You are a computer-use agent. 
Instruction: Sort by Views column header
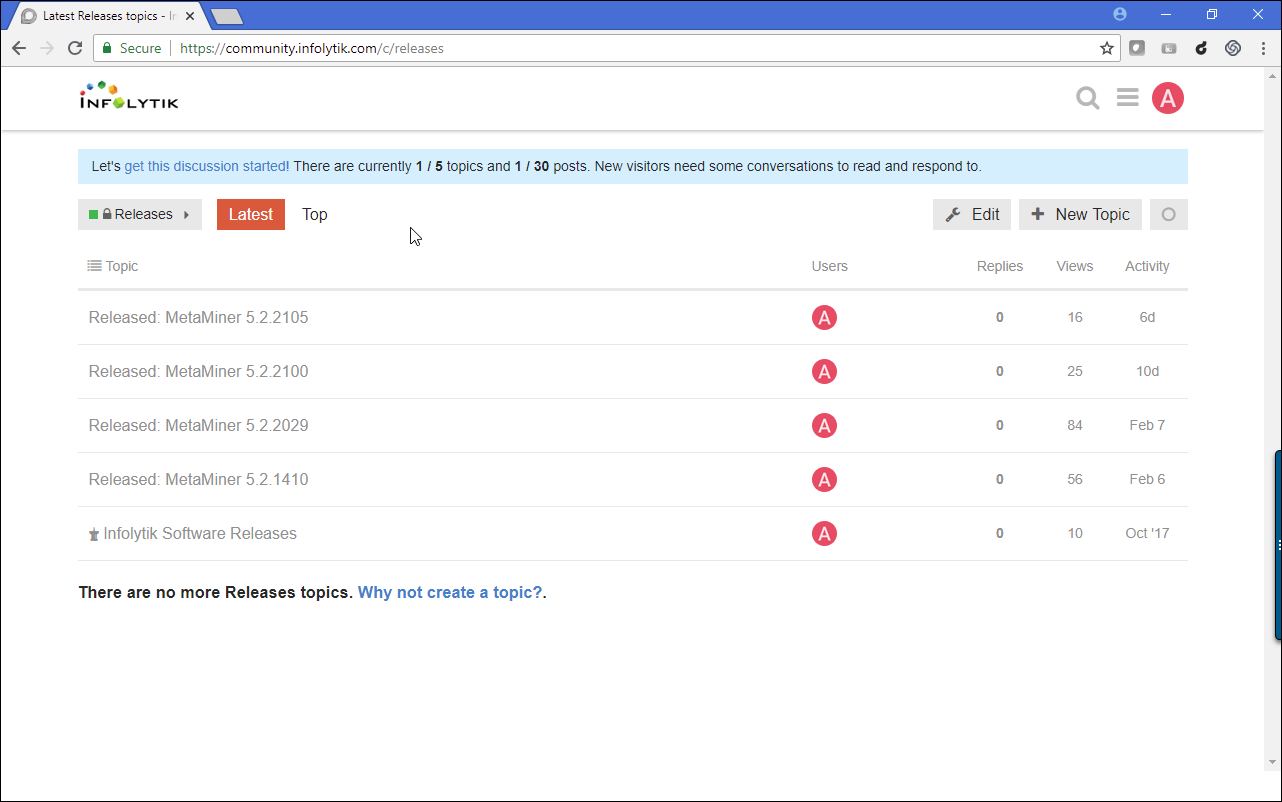pyautogui.click(x=1075, y=266)
